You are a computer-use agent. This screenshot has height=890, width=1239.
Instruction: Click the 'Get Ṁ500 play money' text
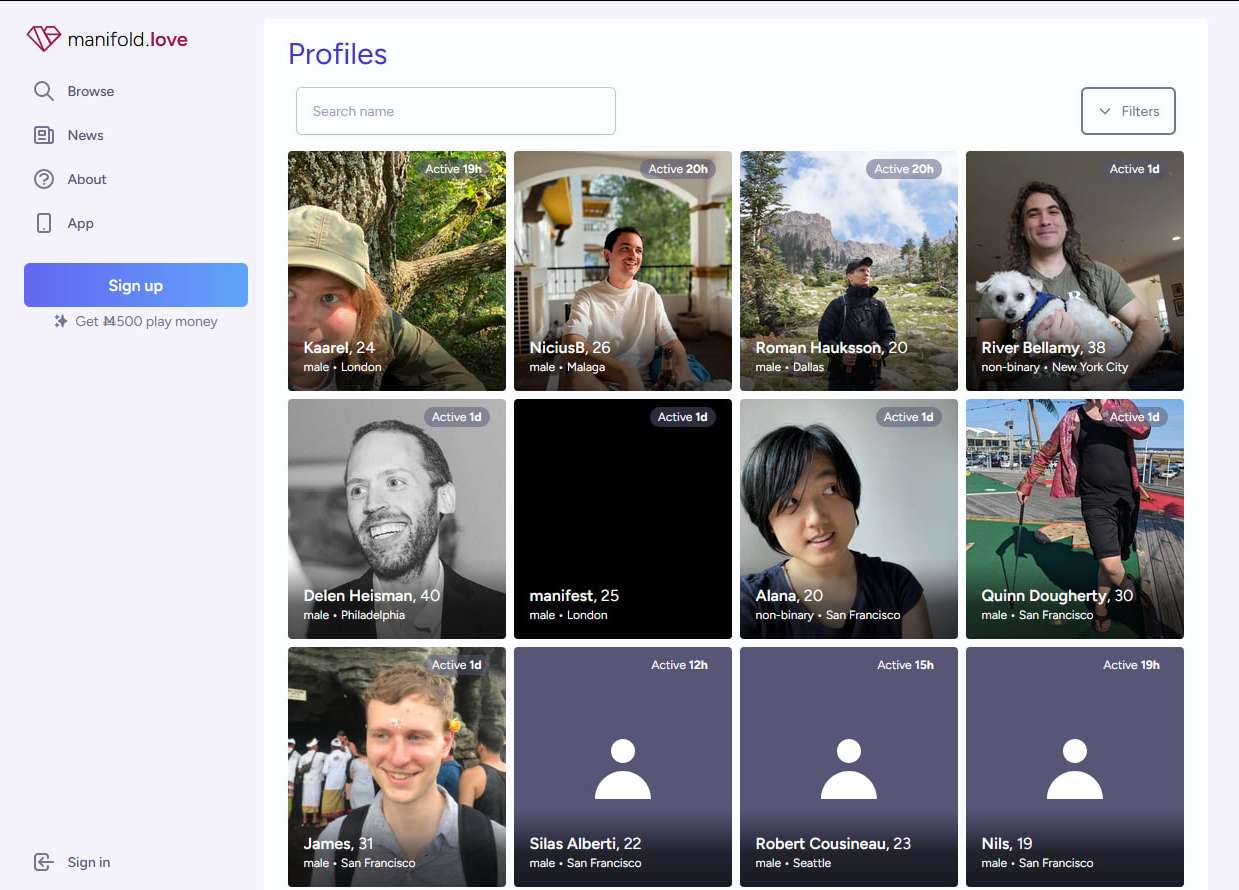pyautogui.click(x=146, y=321)
